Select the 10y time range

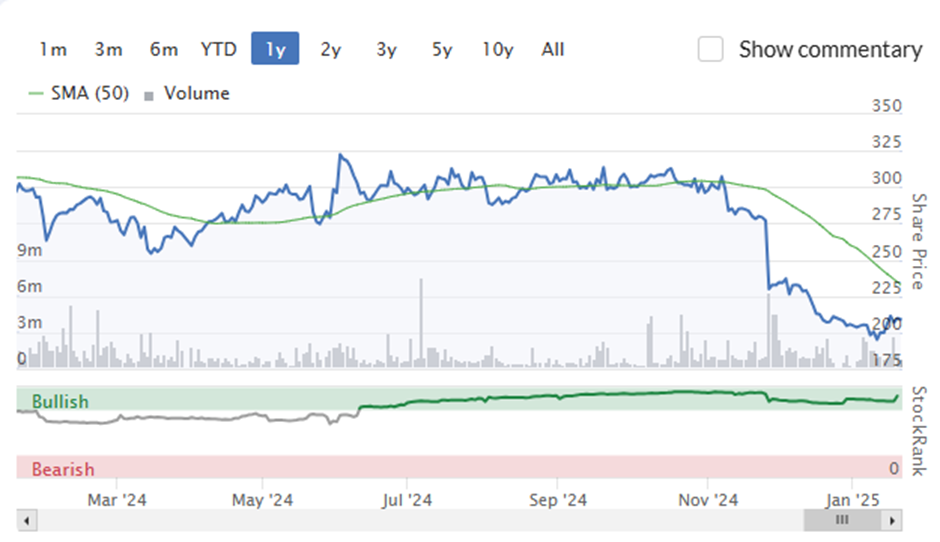click(x=498, y=49)
